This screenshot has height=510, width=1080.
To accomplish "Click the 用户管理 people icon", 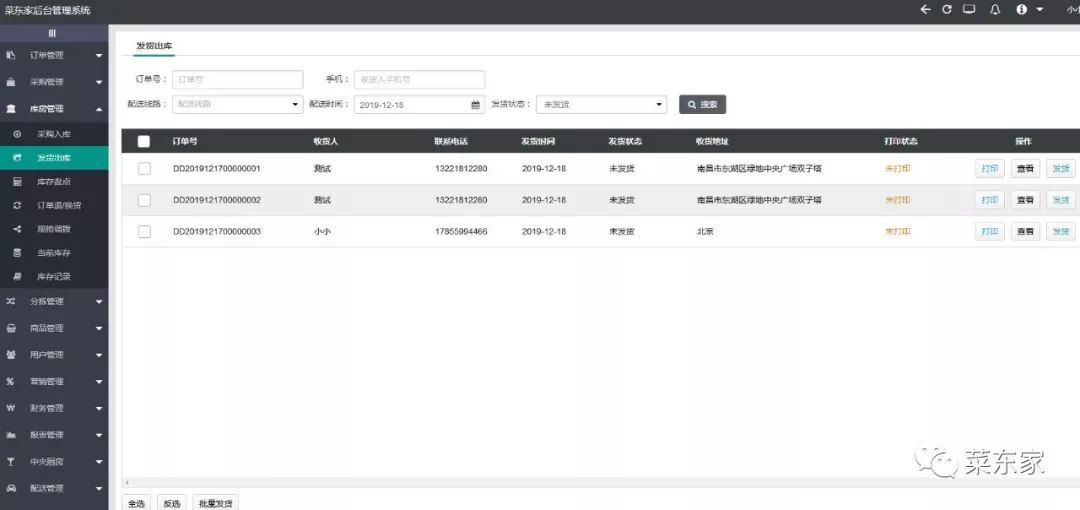I will (11, 355).
